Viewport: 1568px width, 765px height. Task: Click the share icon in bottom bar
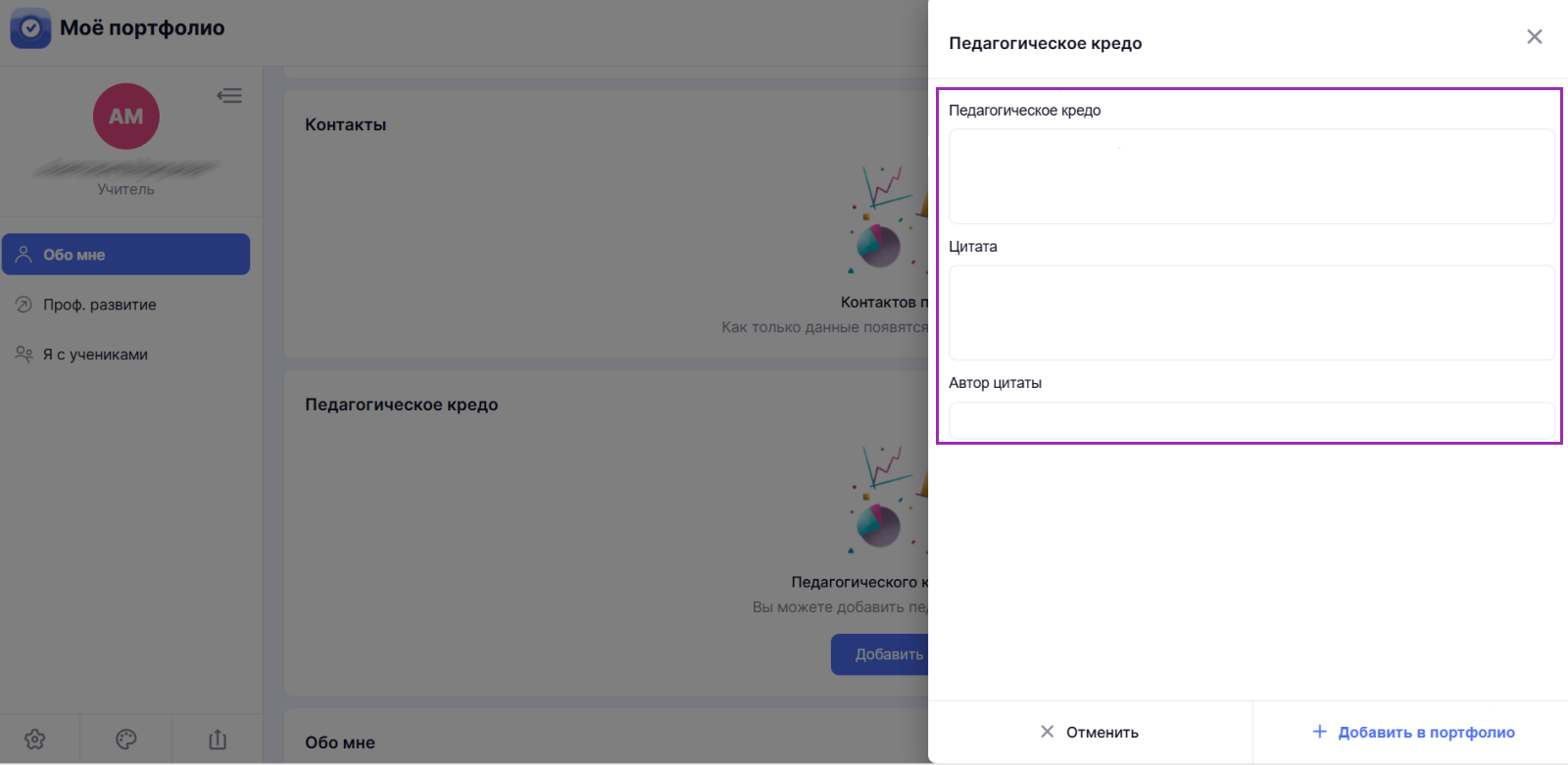218,740
